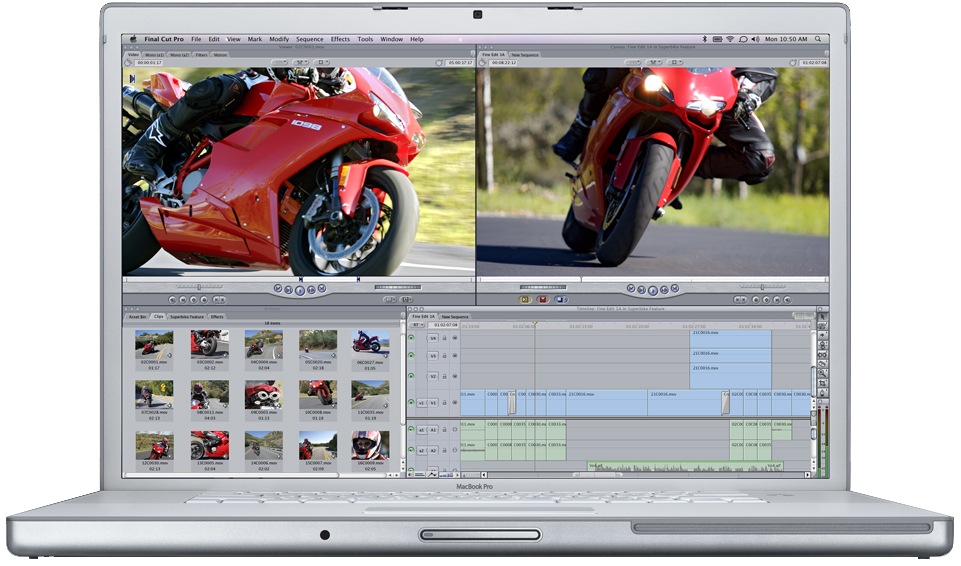Open the Sequence menu
The height and width of the screenshot is (566, 961).
click(x=309, y=39)
